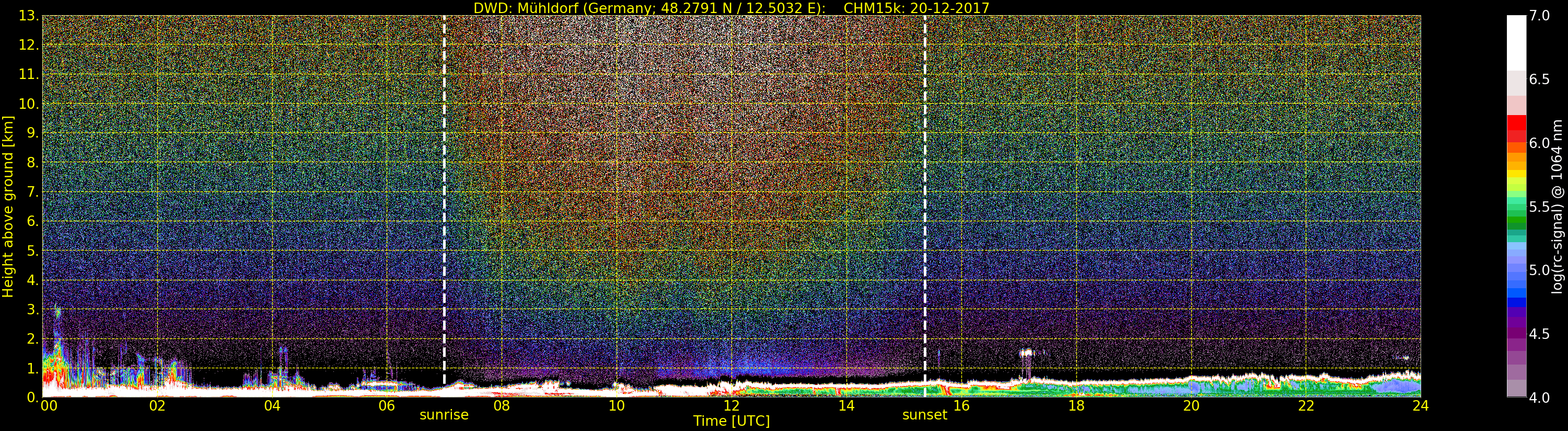Click the '4.' tick on the height axis
The height and width of the screenshot is (431, 1568).
coord(33,280)
